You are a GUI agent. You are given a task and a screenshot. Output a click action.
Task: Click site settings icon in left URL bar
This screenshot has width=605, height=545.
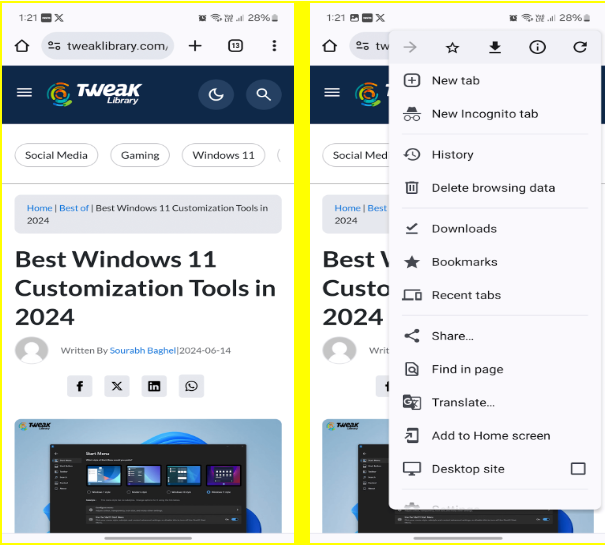coord(54,46)
